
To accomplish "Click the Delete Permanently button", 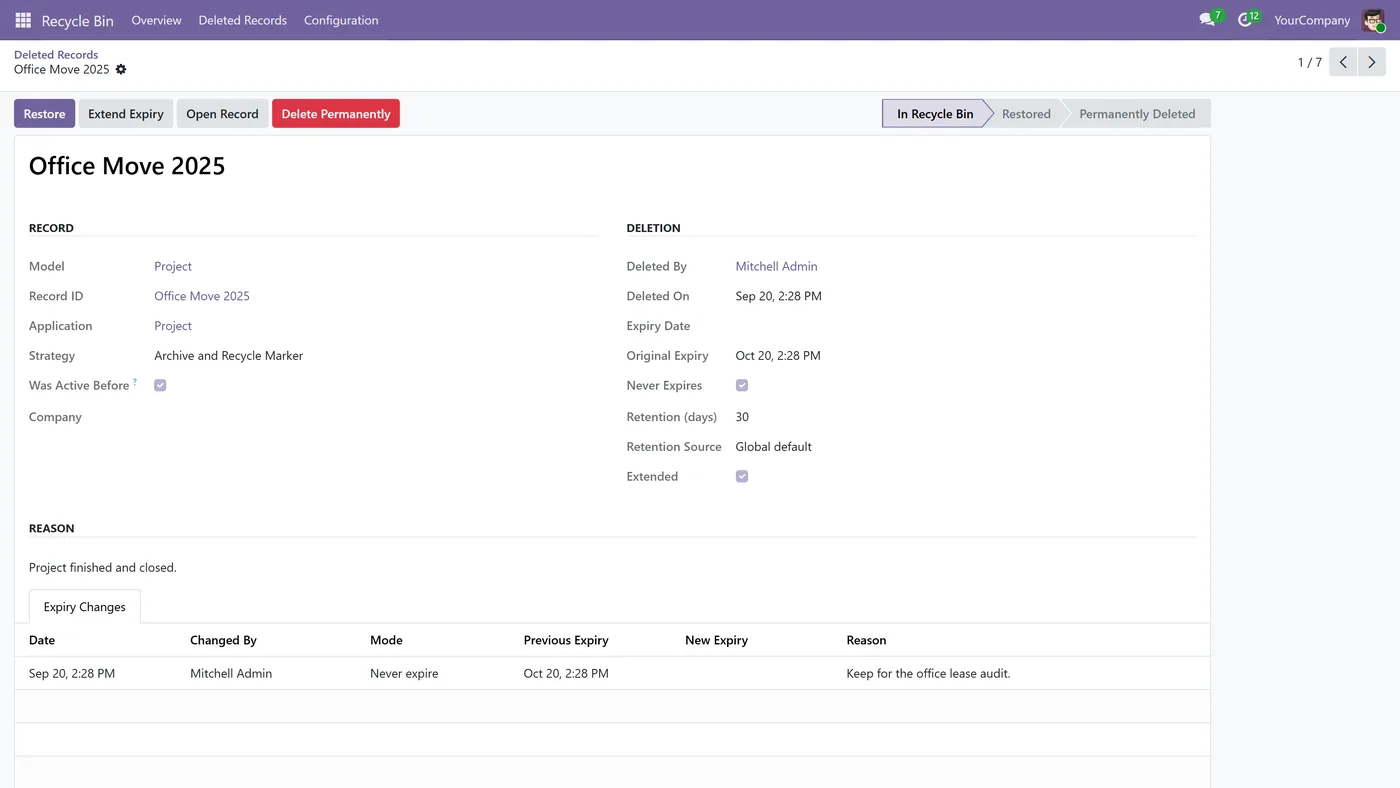I will 336,114.
